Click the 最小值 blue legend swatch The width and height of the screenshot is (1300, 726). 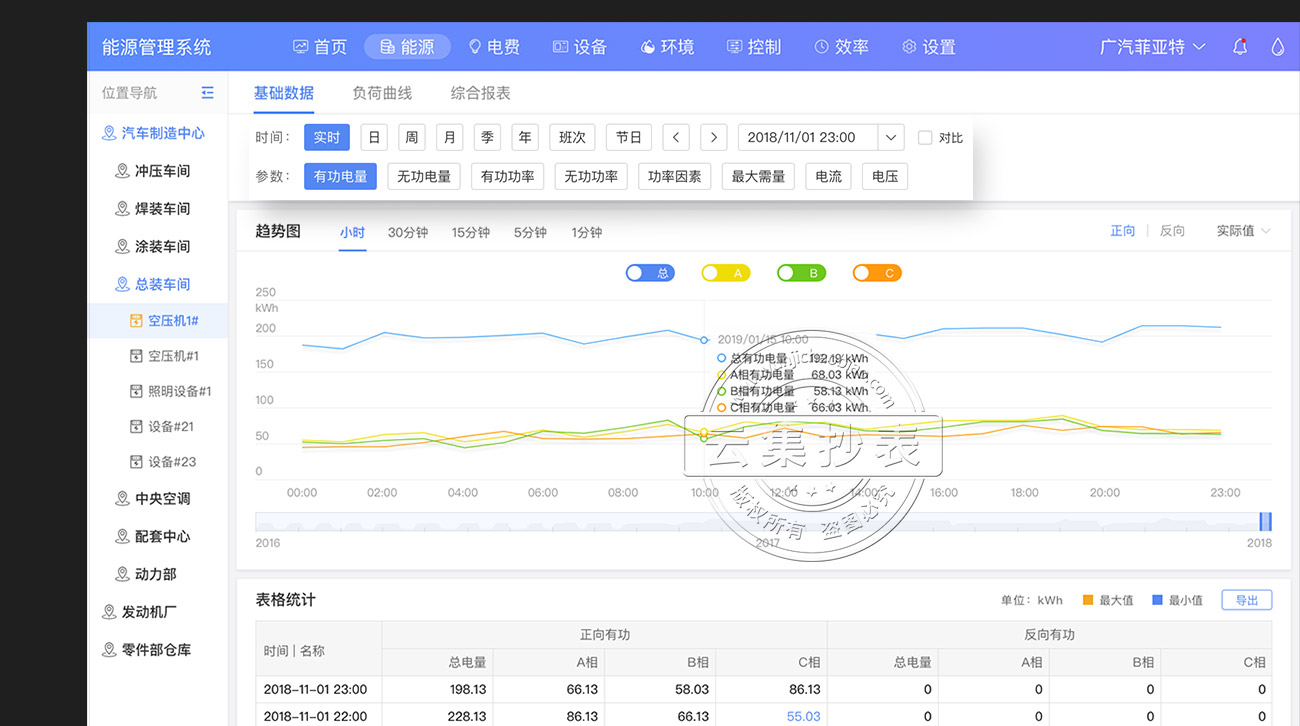pyautogui.click(x=1158, y=600)
